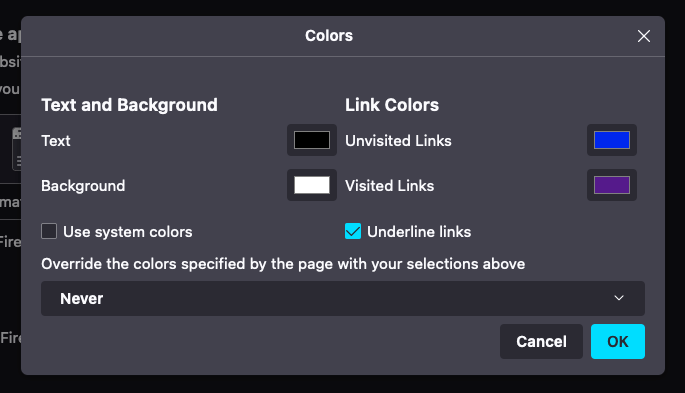
Task: Cancel the Colors dialog
Action: [541, 341]
